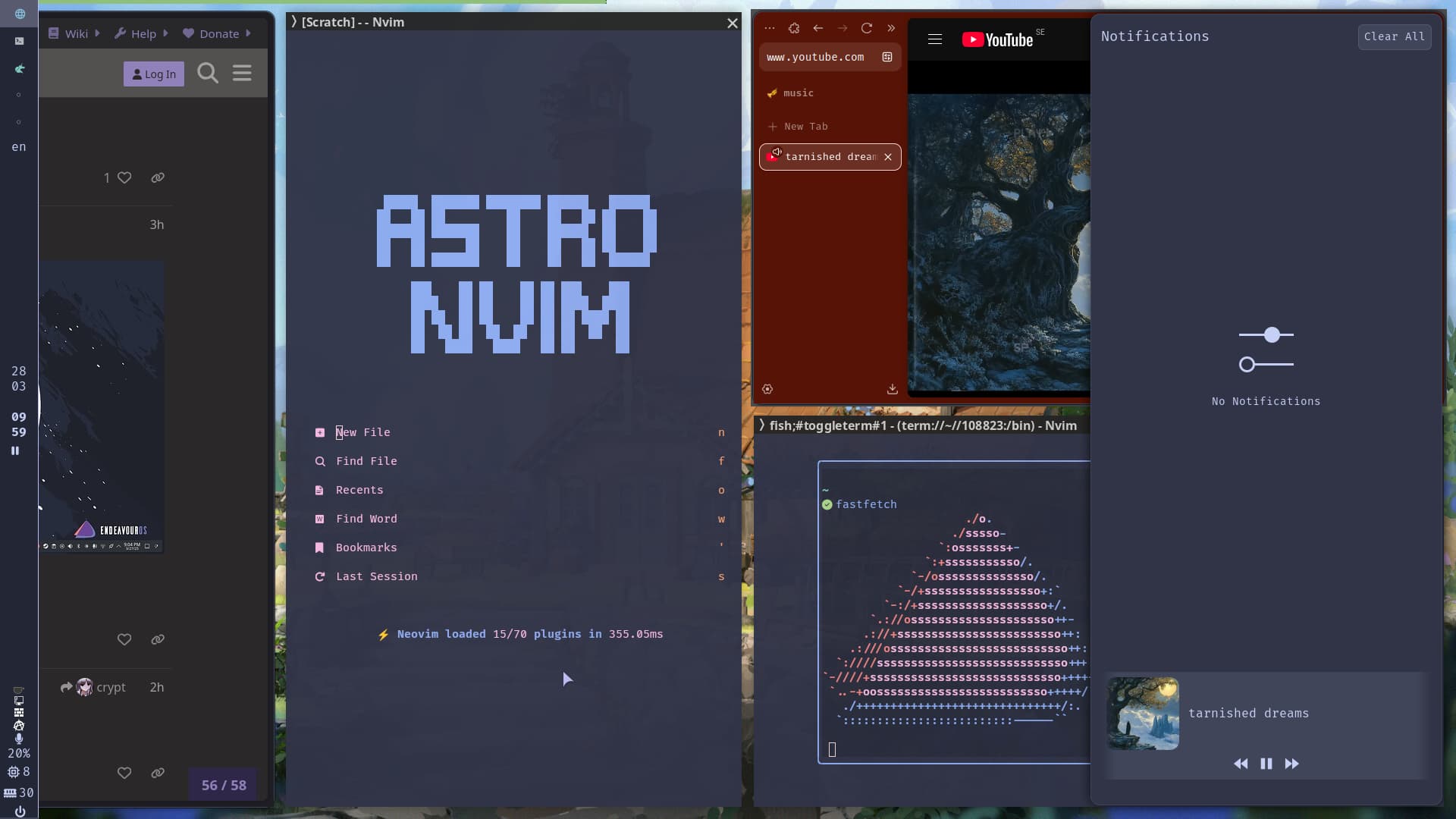Select New File in AstroNvim dashboard

coord(519,432)
